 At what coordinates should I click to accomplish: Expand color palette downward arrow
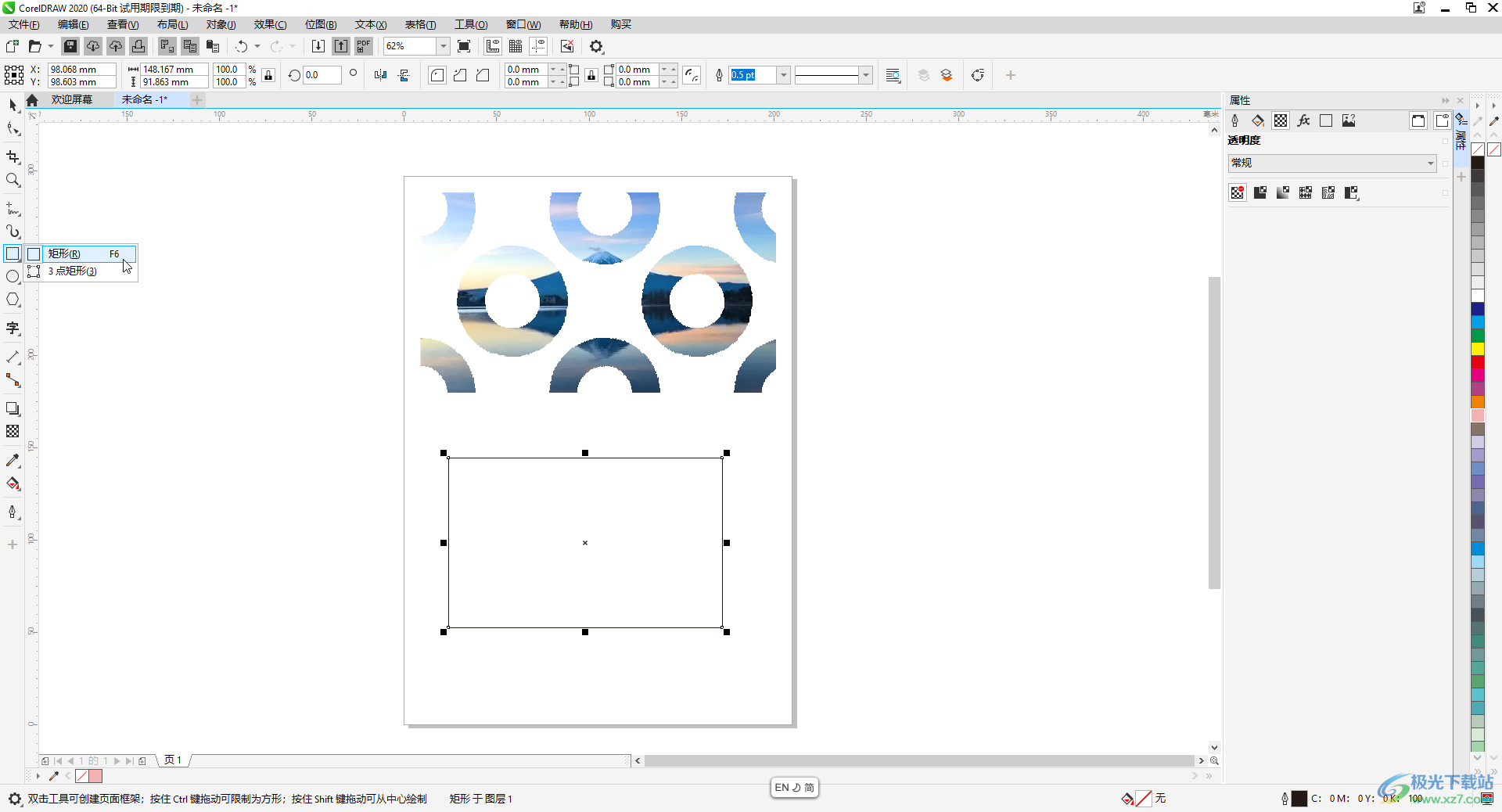(x=1478, y=757)
